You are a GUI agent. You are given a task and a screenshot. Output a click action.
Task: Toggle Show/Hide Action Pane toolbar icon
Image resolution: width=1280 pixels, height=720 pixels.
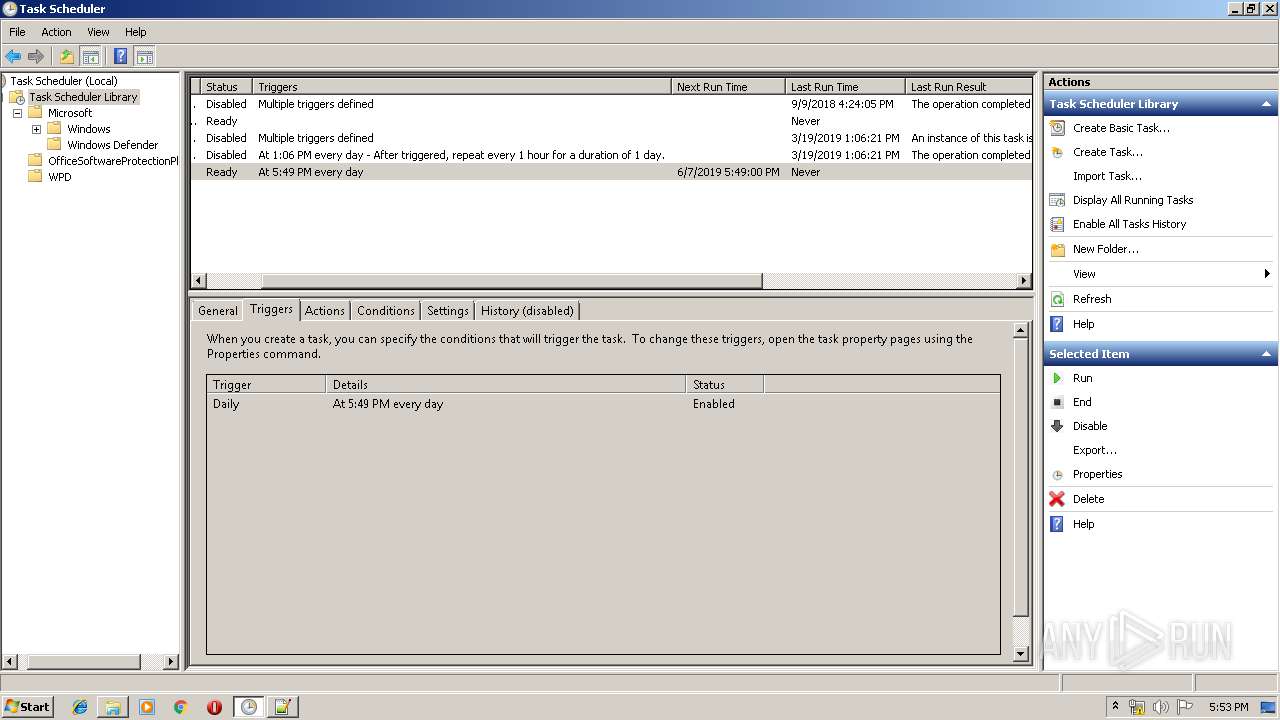tap(144, 57)
